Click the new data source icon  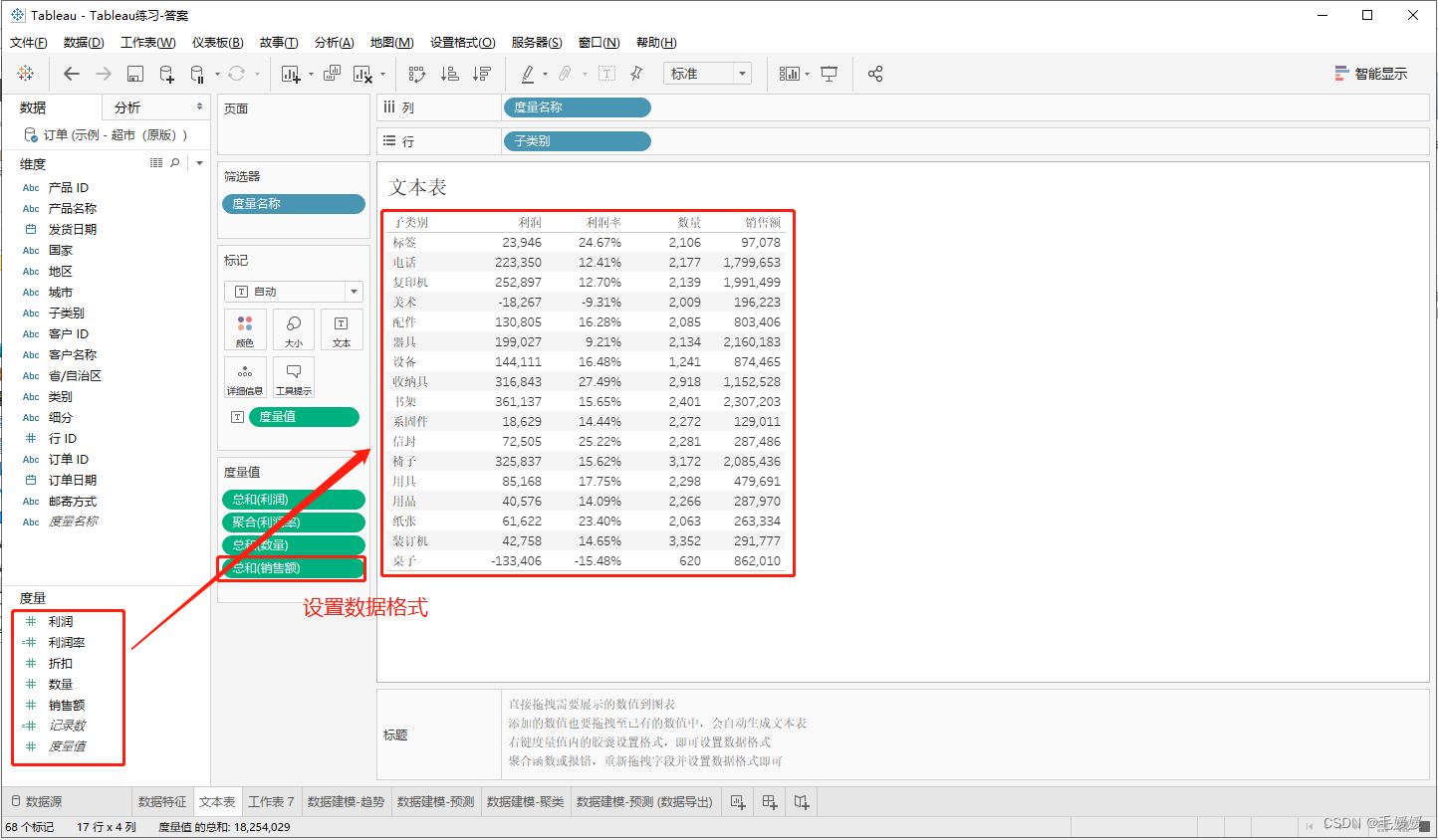(166, 74)
